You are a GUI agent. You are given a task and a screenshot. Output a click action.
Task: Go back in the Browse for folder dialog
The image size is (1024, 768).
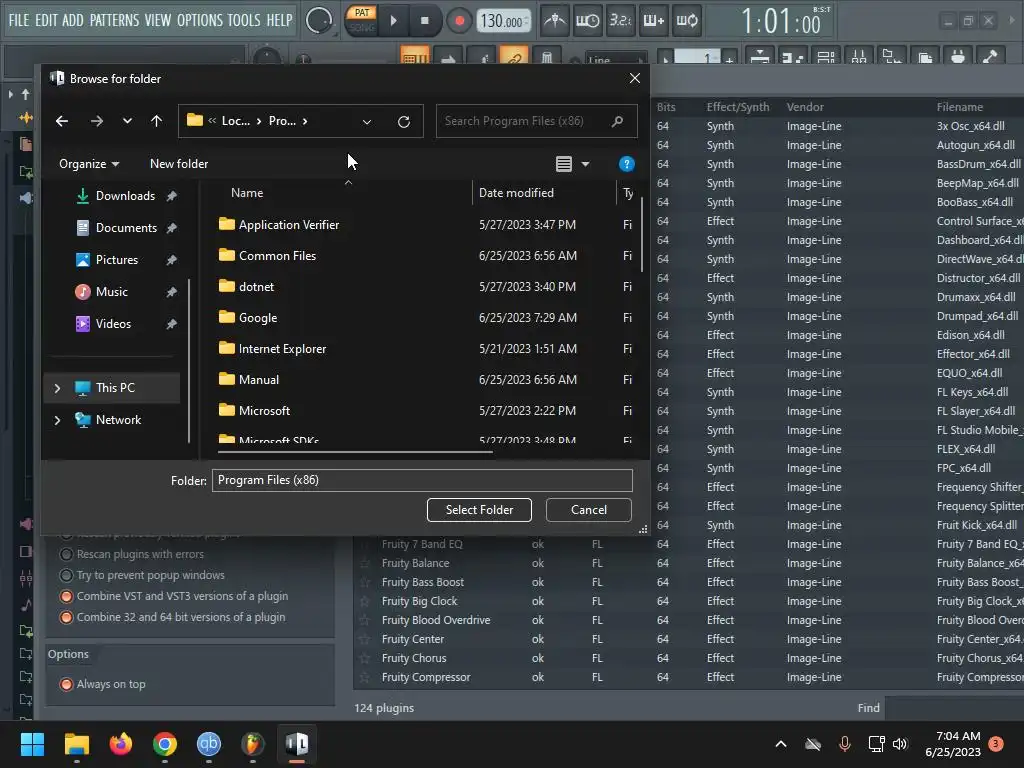click(62, 121)
